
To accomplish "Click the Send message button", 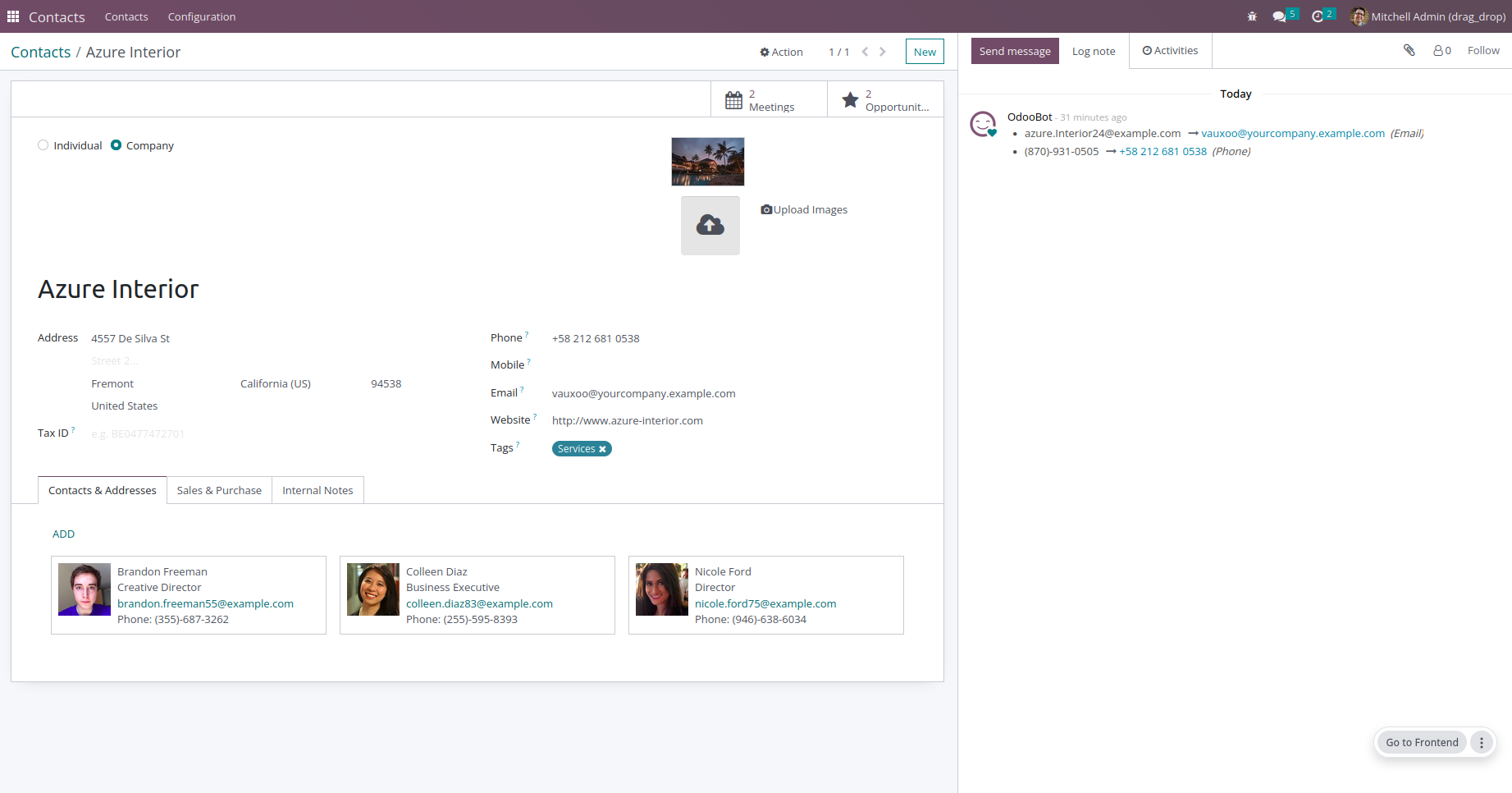I will 1015,51.
